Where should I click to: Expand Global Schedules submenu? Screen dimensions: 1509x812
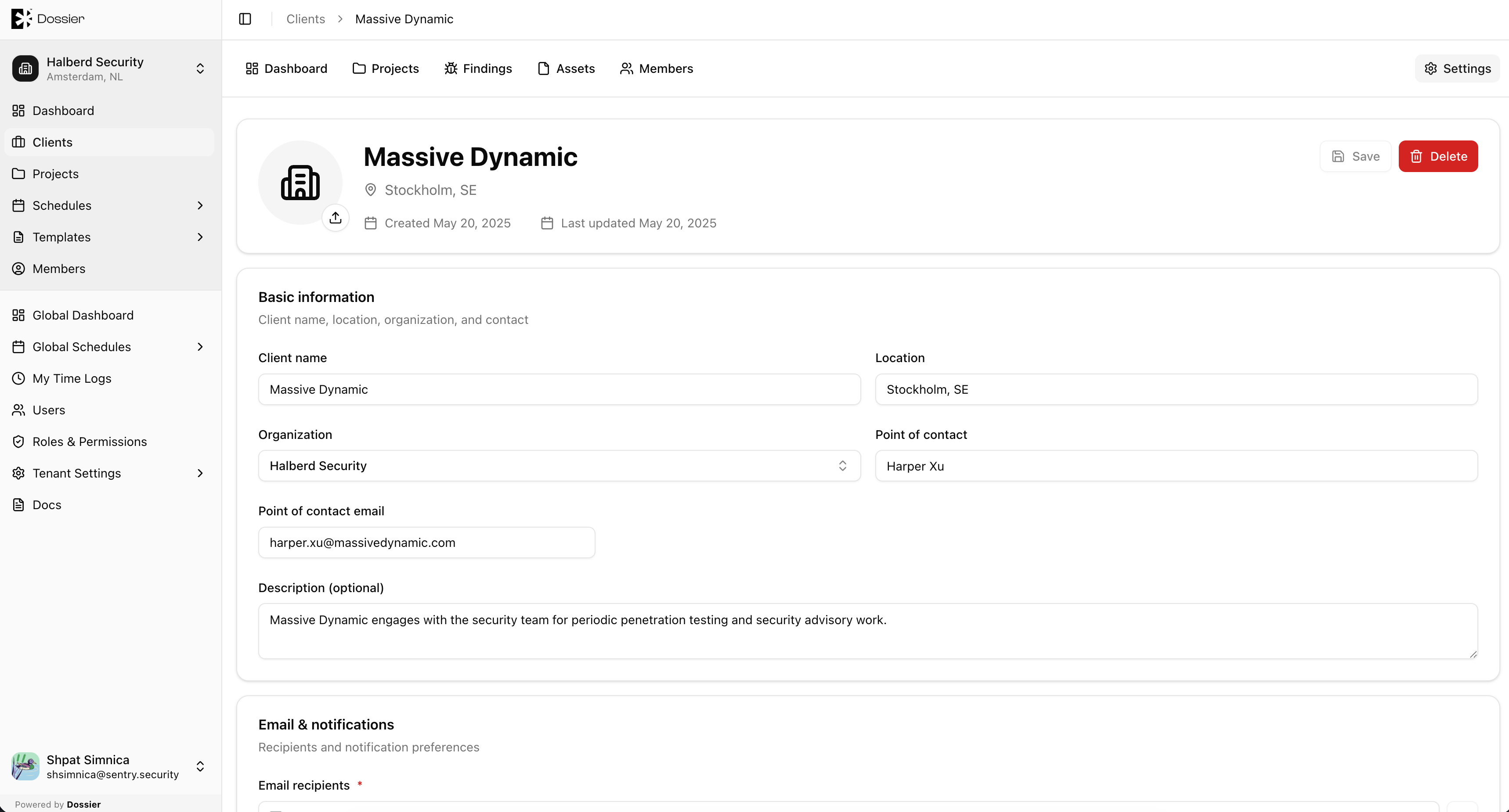200,347
